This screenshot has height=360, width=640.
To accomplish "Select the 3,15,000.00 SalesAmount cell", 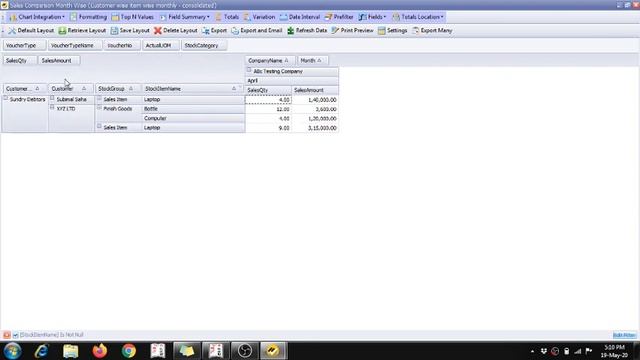I will click(x=315, y=128).
